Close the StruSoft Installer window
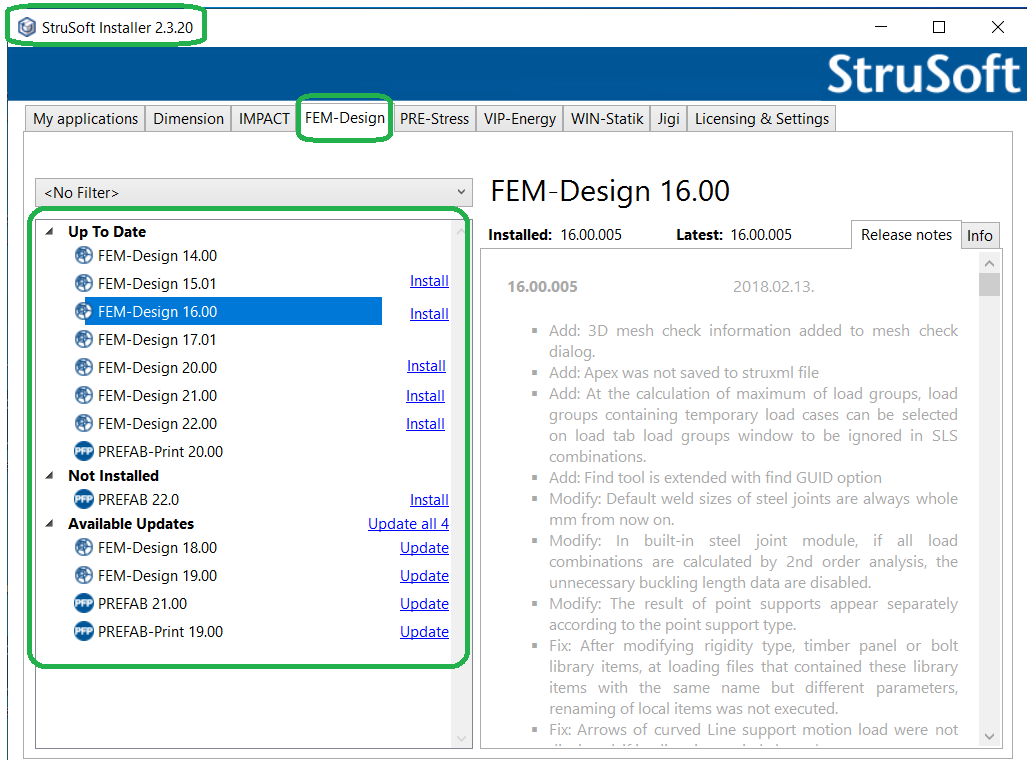Image resolution: width=1031 pixels, height=760 pixels. coord(997,27)
